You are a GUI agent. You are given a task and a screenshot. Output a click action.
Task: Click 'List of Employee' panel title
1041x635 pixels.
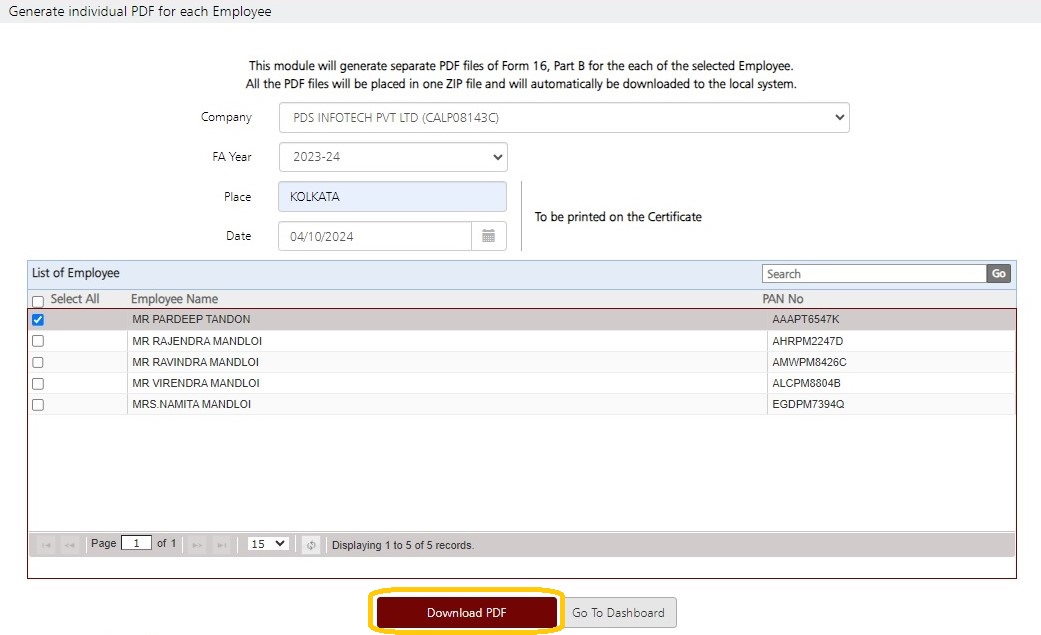pos(76,273)
